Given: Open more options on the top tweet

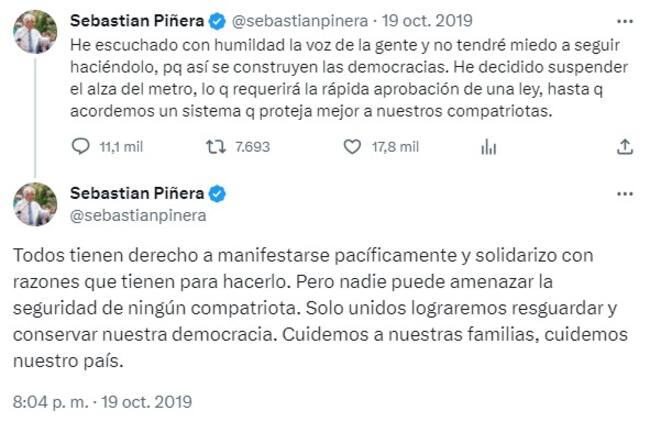Looking at the screenshot, I should (x=624, y=19).
